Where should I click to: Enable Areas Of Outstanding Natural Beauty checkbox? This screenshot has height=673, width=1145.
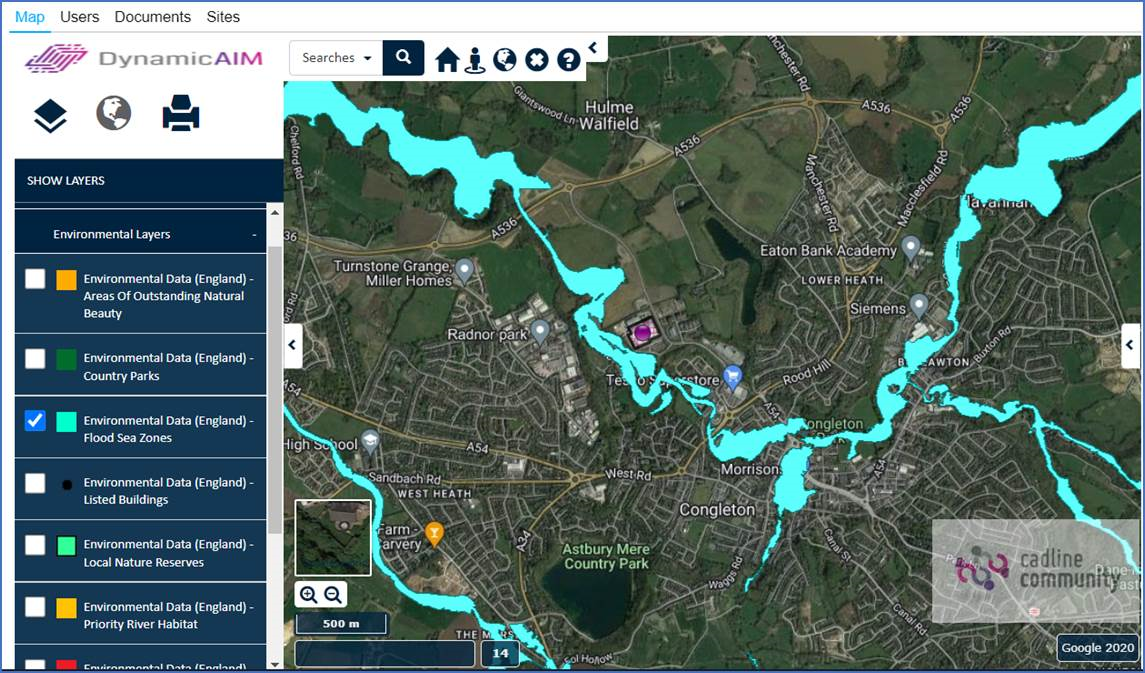coord(35,279)
